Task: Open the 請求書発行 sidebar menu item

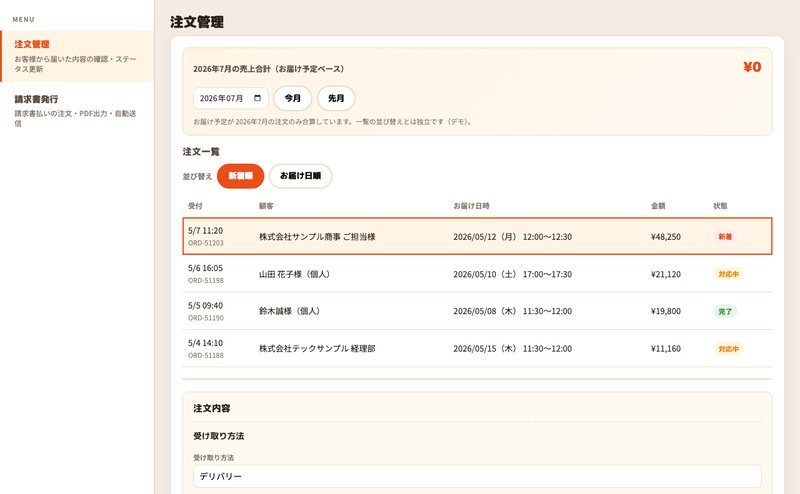Action: coord(77,110)
